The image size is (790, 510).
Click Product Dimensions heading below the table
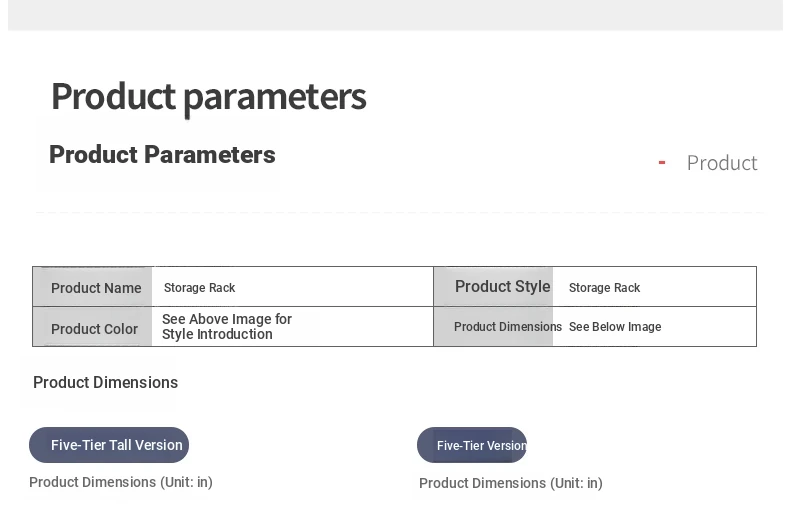coord(105,383)
